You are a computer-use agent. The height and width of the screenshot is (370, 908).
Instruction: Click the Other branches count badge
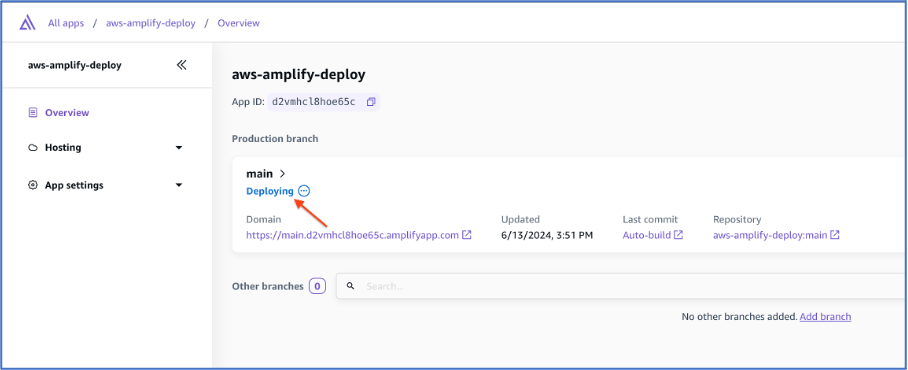317,286
